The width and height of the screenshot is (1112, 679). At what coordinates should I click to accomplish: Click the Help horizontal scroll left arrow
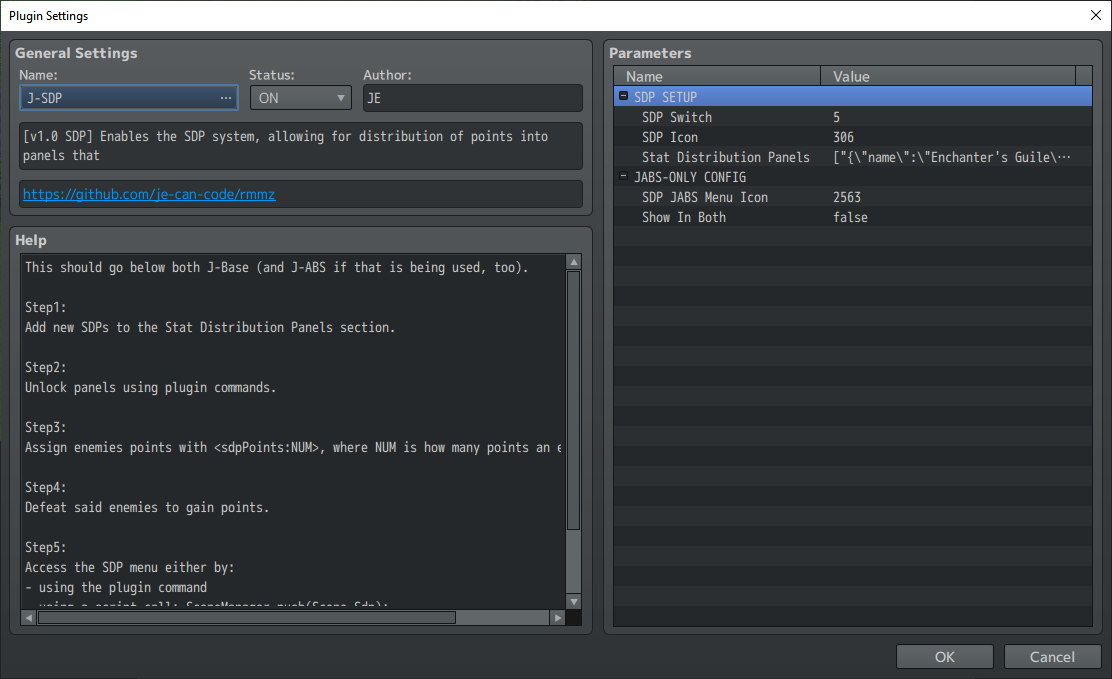[28, 618]
